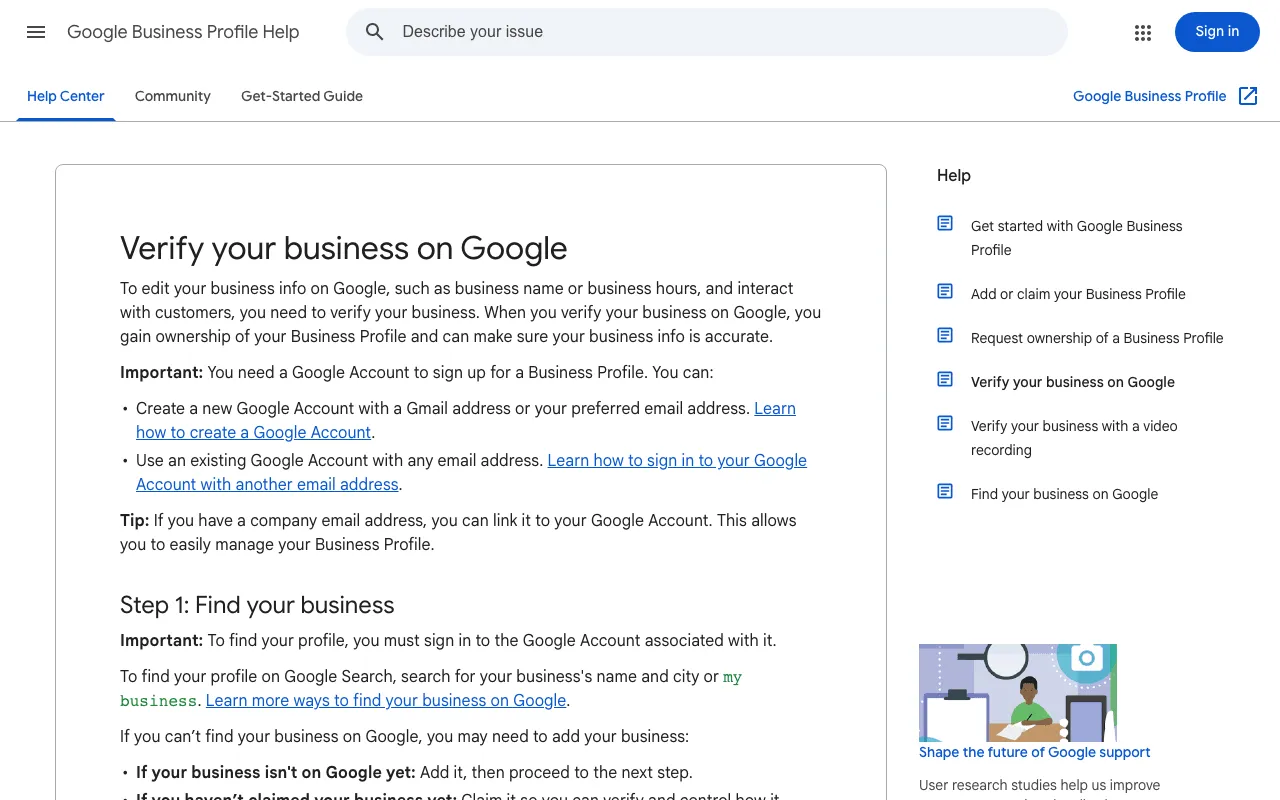The height and width of the screenshot is (800, 1280).
Task: Open Verify your business with a video recording
Action: pyautogui.click(x=1074, y=438)
